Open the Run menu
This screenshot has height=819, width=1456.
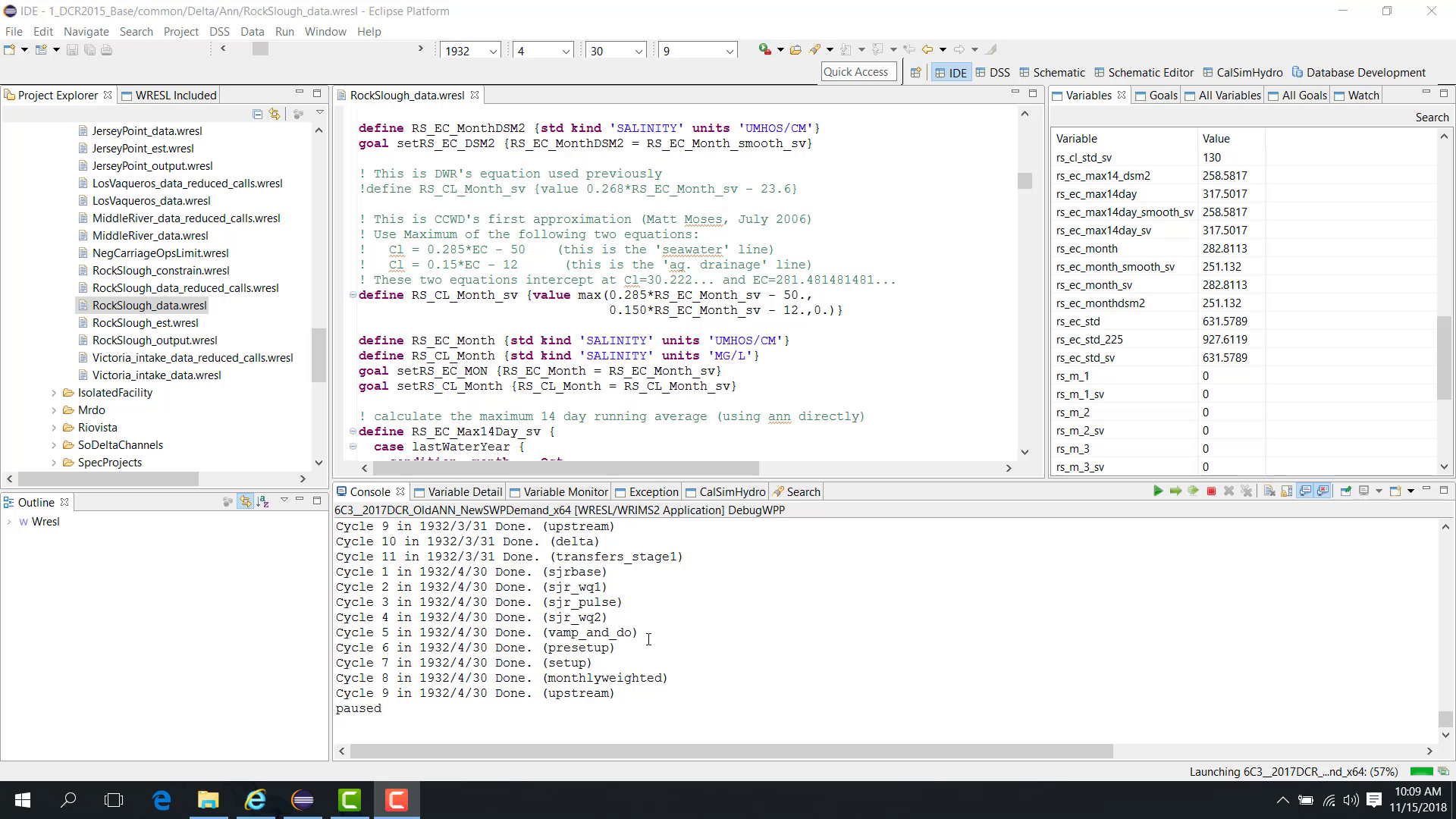284,31
